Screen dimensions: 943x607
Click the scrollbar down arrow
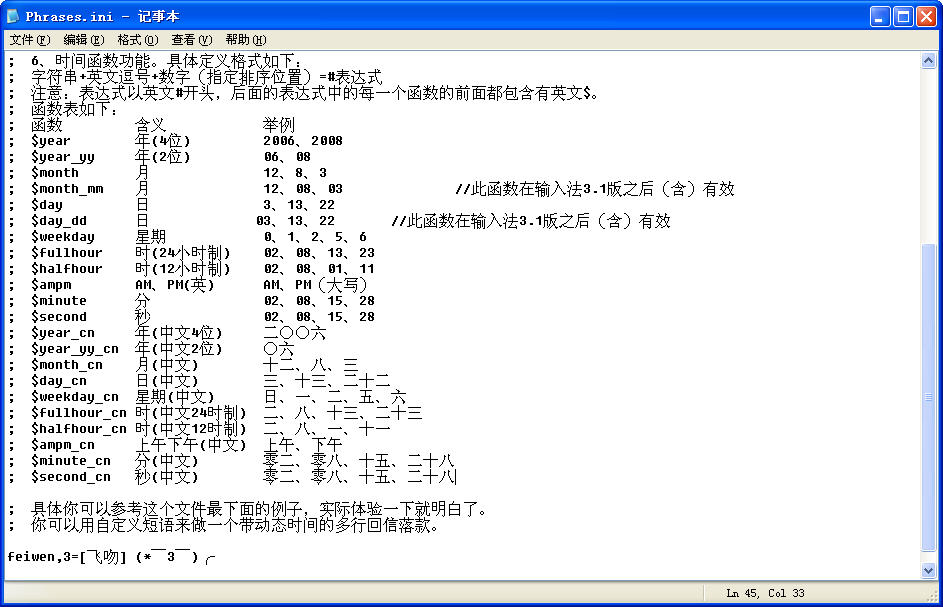coord(928,571)
